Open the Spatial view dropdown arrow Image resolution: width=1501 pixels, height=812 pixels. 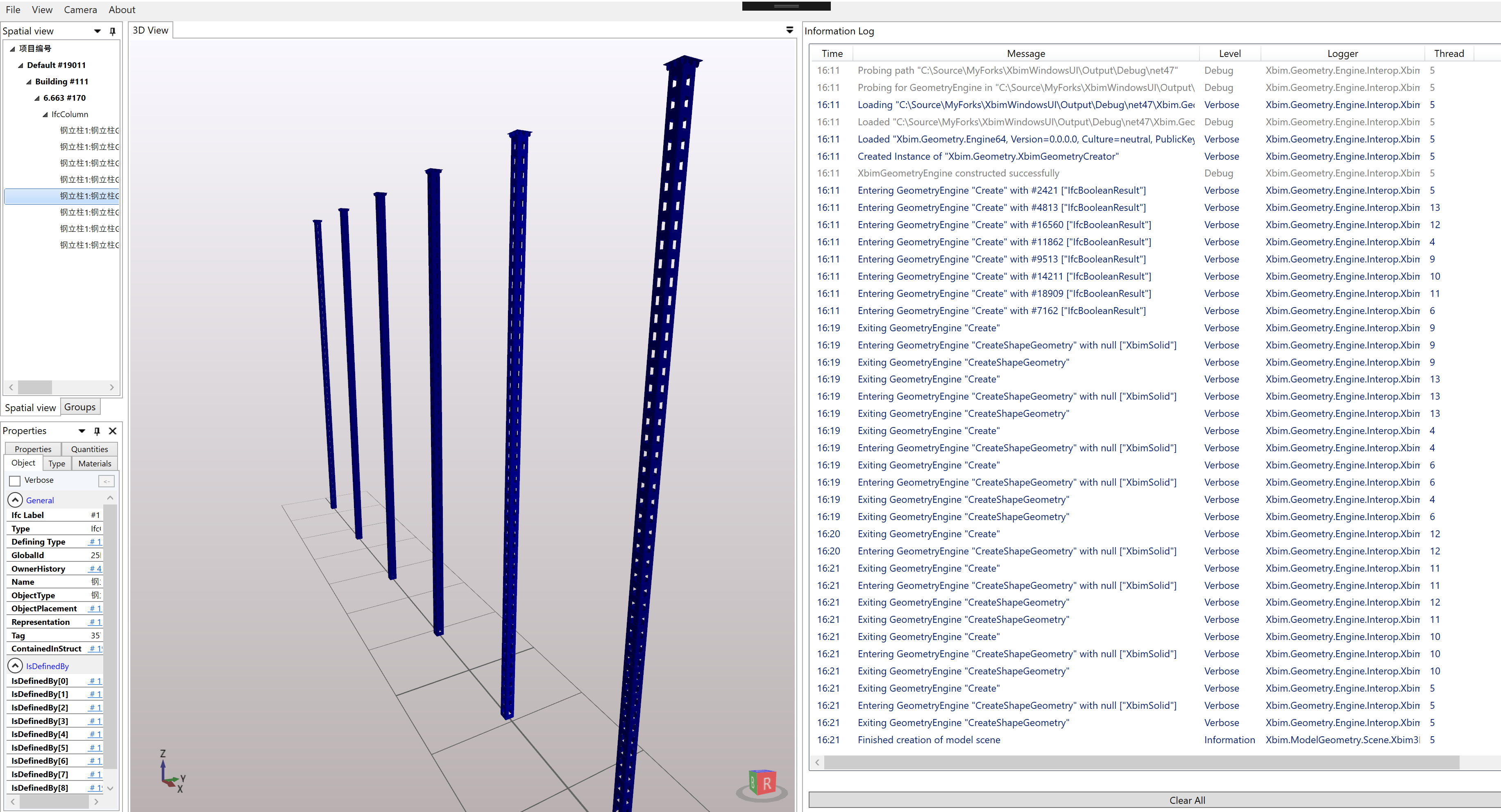[97, 31]
